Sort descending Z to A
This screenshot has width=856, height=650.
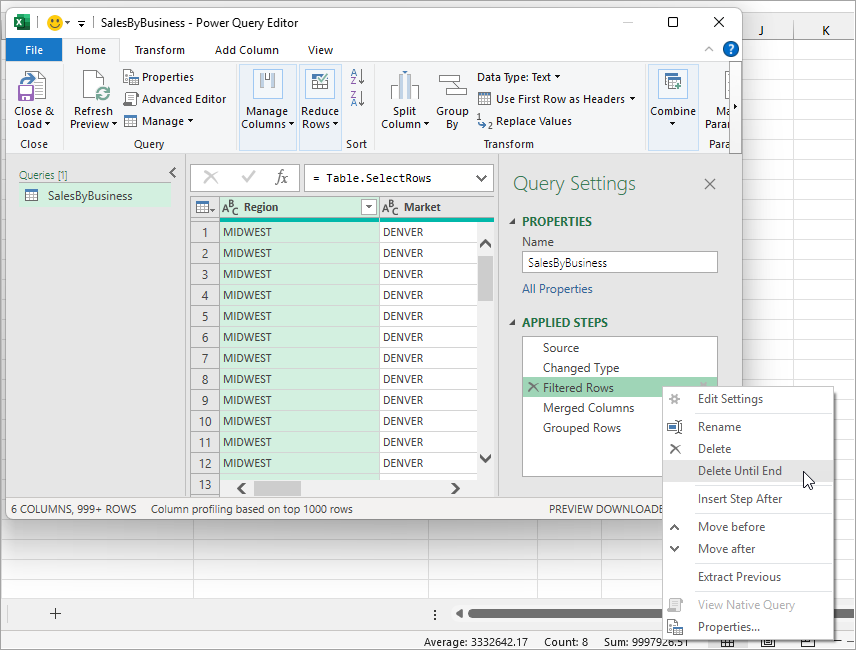358,99
